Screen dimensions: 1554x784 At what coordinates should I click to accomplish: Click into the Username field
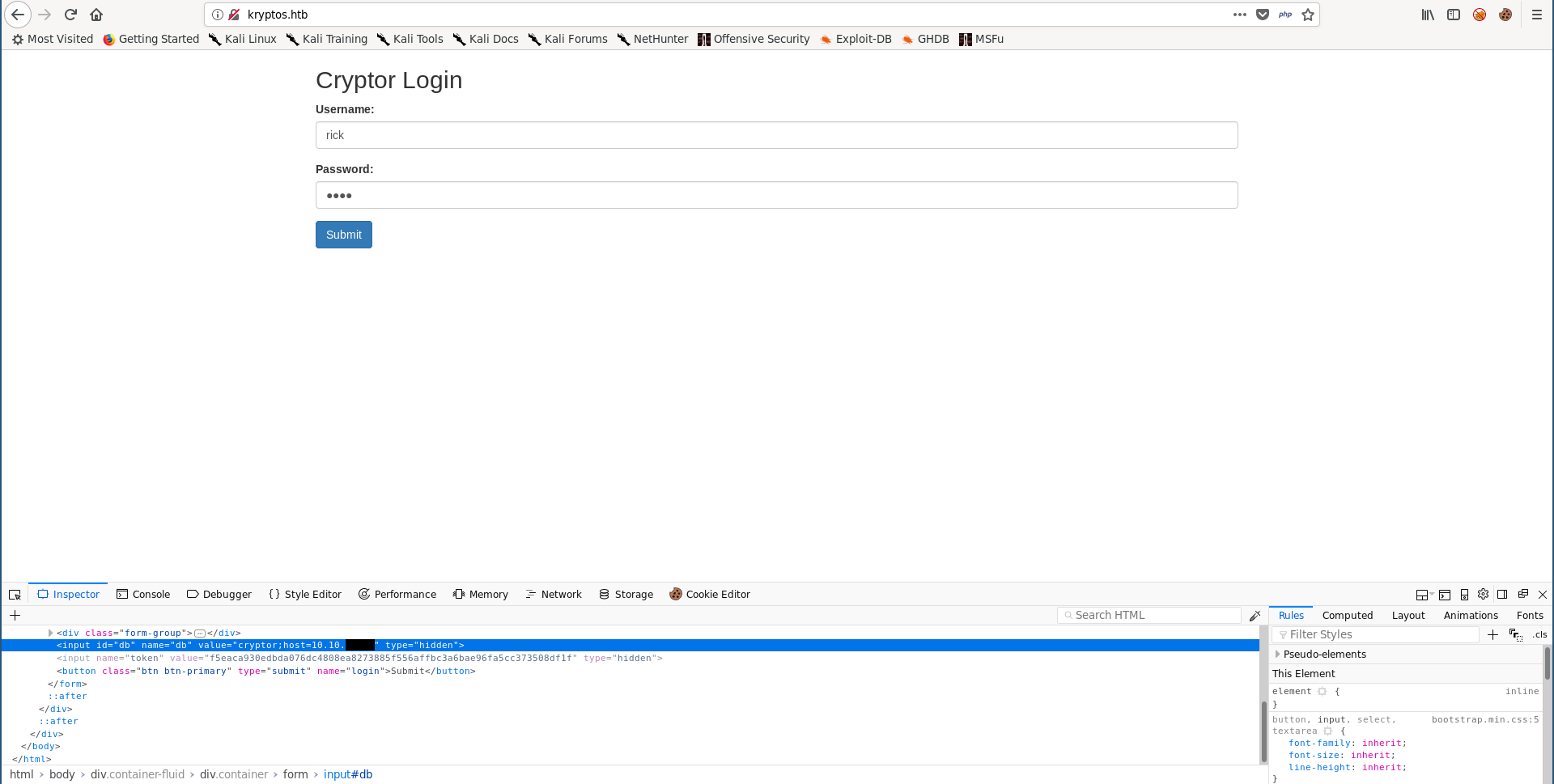click(776, 135)
